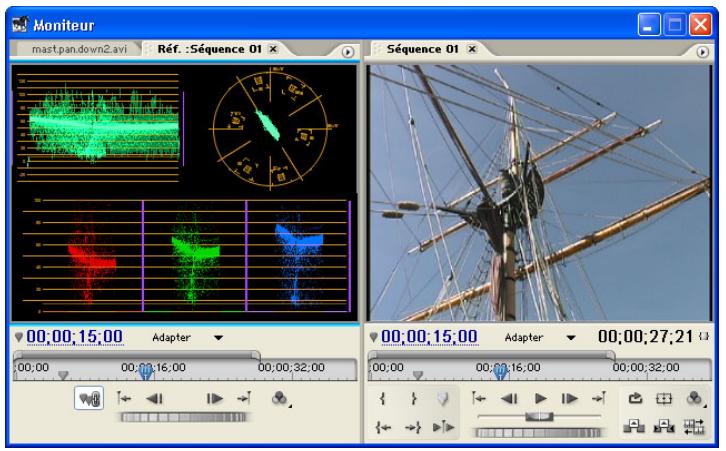Screen dimensions: 726x451
Task: Go to next edit point in Reference monitor
Action: [244, 398]
